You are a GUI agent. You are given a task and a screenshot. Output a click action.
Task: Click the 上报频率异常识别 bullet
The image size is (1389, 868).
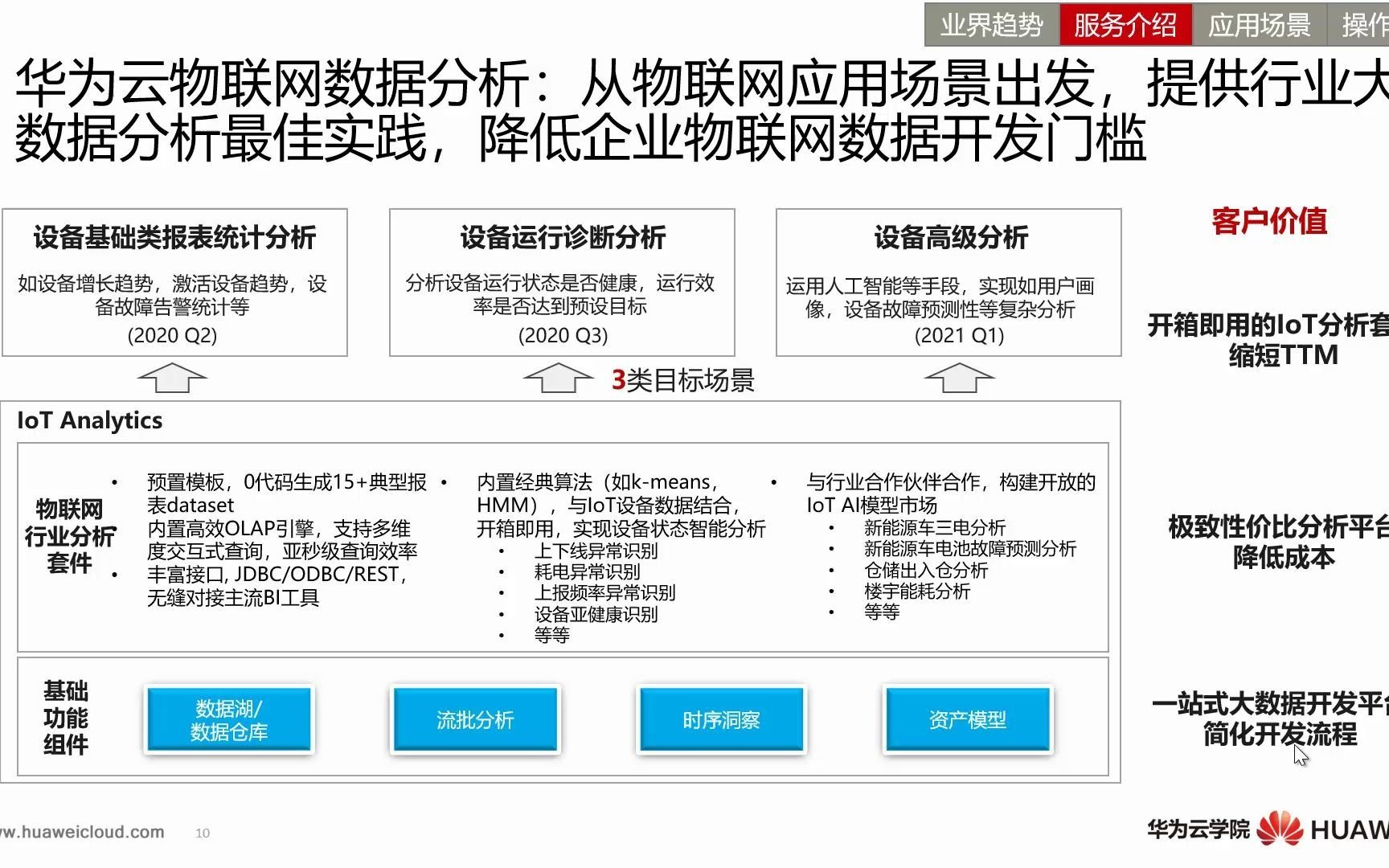coord(604,592)
